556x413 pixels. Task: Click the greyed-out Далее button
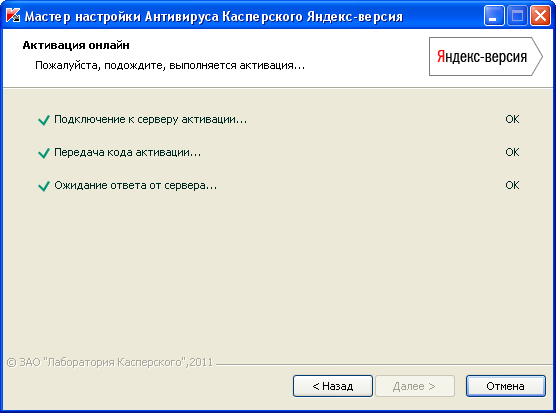415,386
